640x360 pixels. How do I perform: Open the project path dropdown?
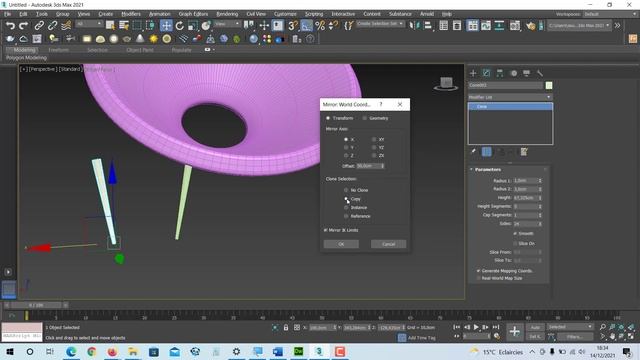point(579,25)
